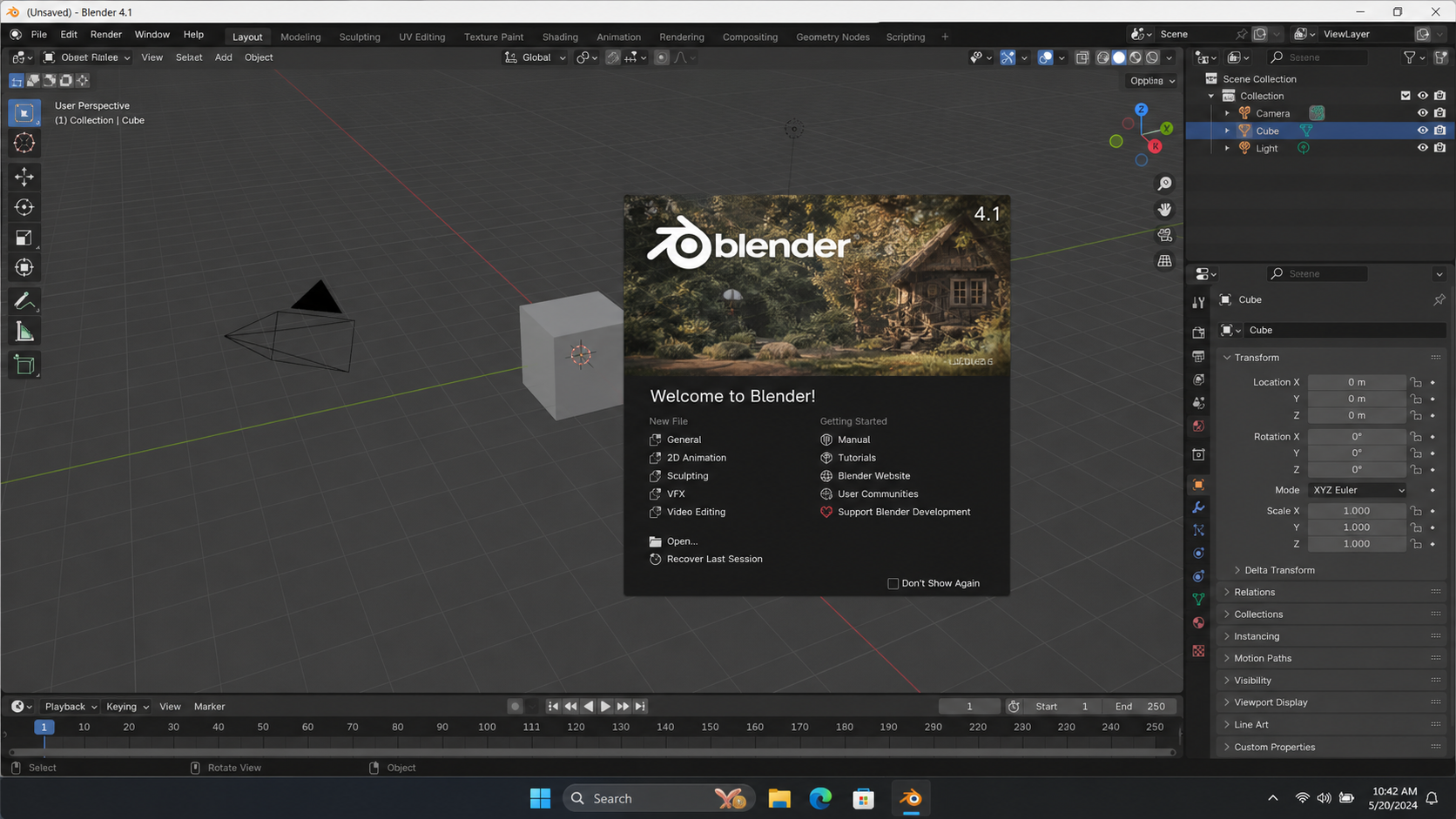1456x819 pixels.
Task: Click the Location X value slider
Action: click(1357, 383)
